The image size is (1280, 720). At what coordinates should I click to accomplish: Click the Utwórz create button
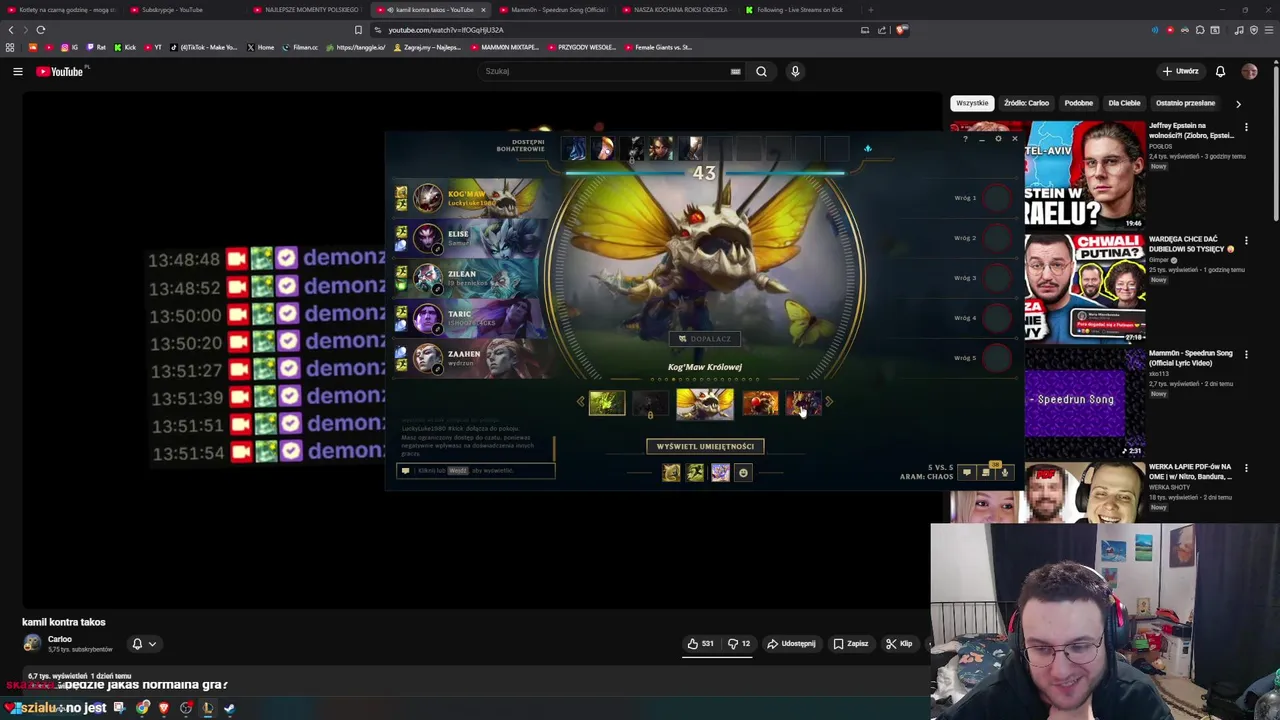(x=1181, y=71)
